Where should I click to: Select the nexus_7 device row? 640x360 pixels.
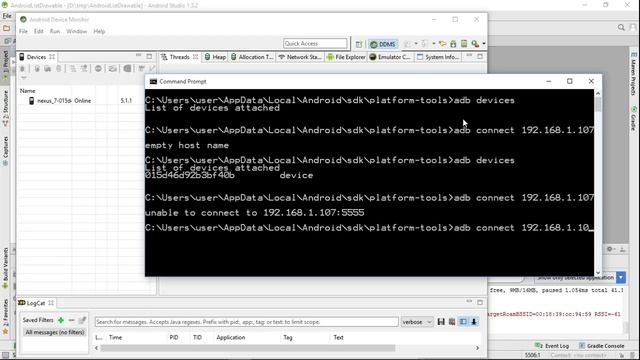(84, 100)
